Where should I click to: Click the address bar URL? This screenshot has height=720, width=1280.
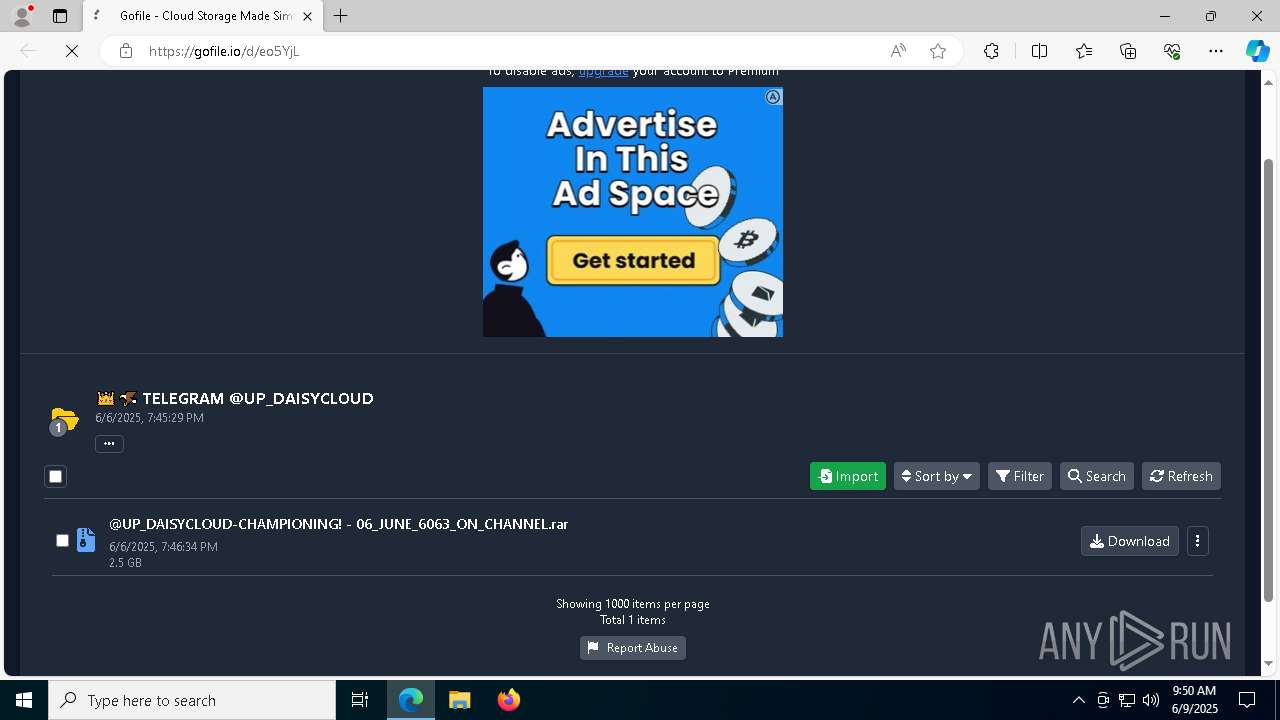tap(224, 51)
